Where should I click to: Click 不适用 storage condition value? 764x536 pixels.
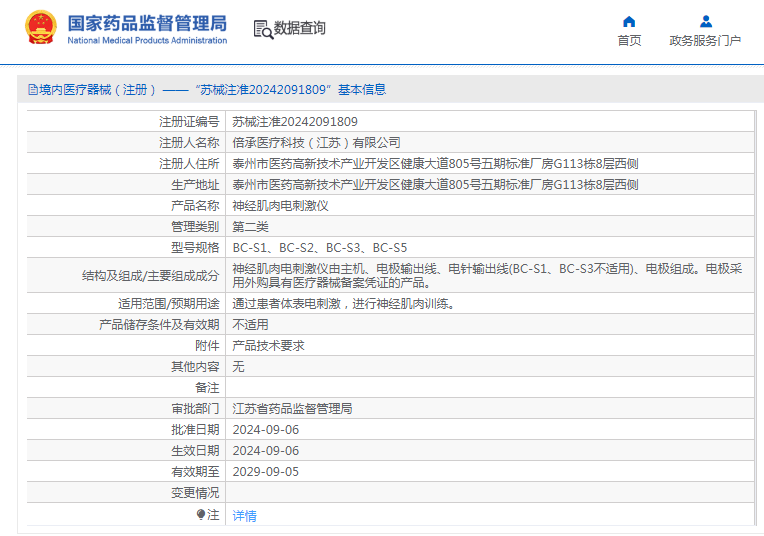(x=250, y=325)
